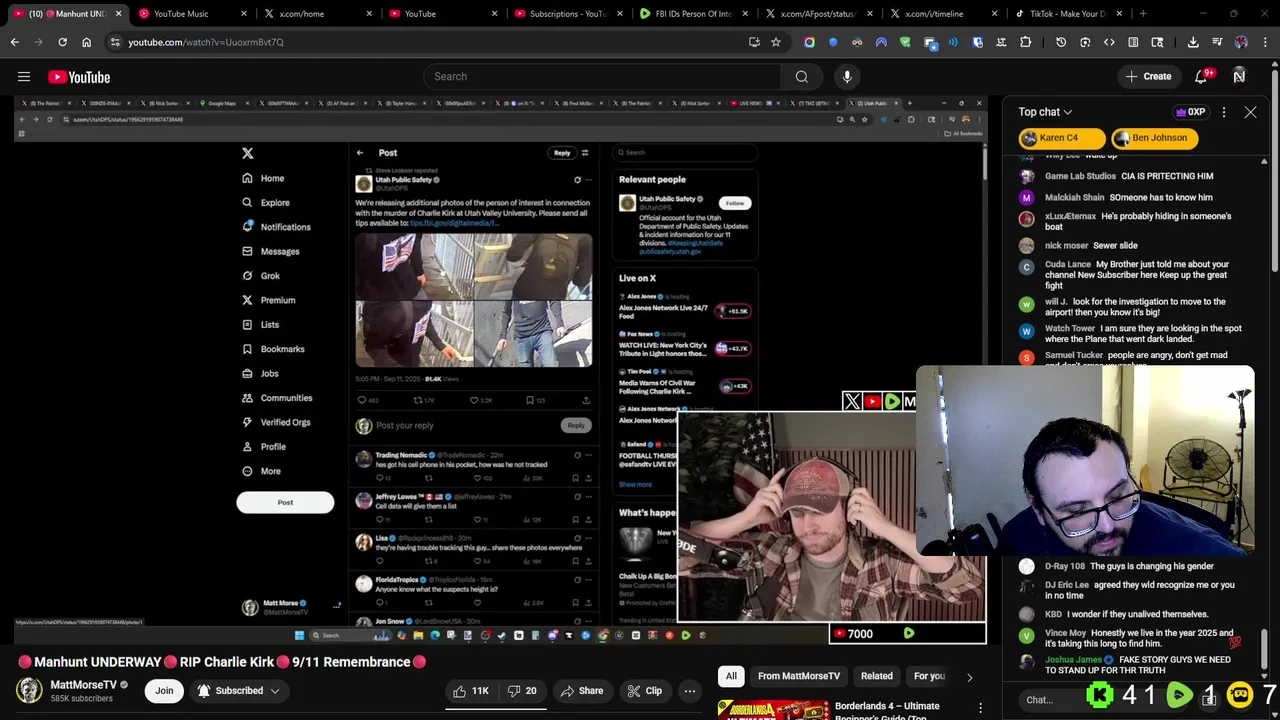Click the reading mode toolbar icon

pyautogui.click(x=1133, y=42)
